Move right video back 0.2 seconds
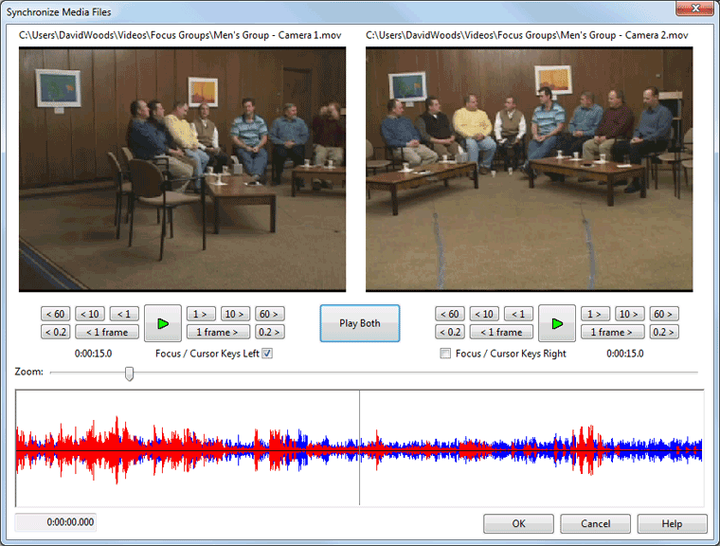 450,332
